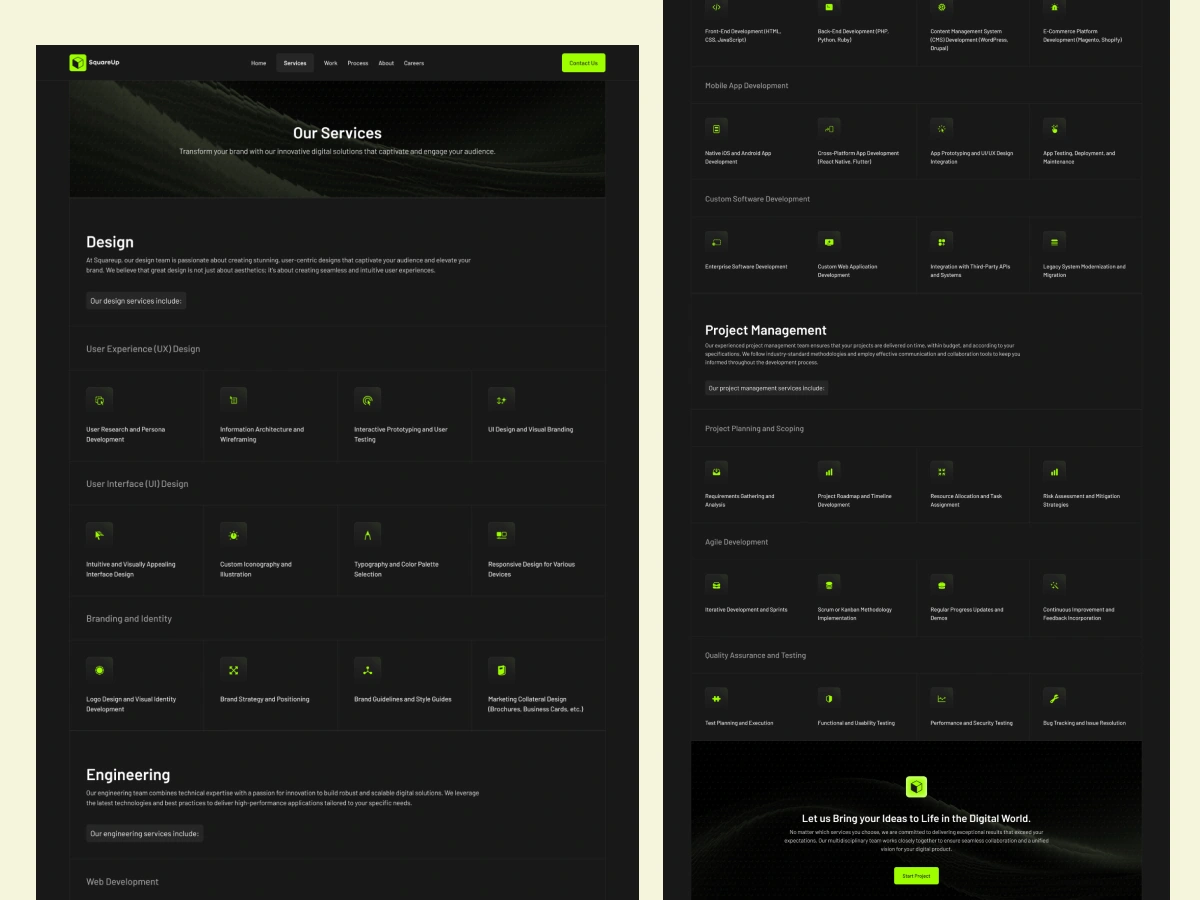Click the User Research and Persona Development icon

coord(99,400)
